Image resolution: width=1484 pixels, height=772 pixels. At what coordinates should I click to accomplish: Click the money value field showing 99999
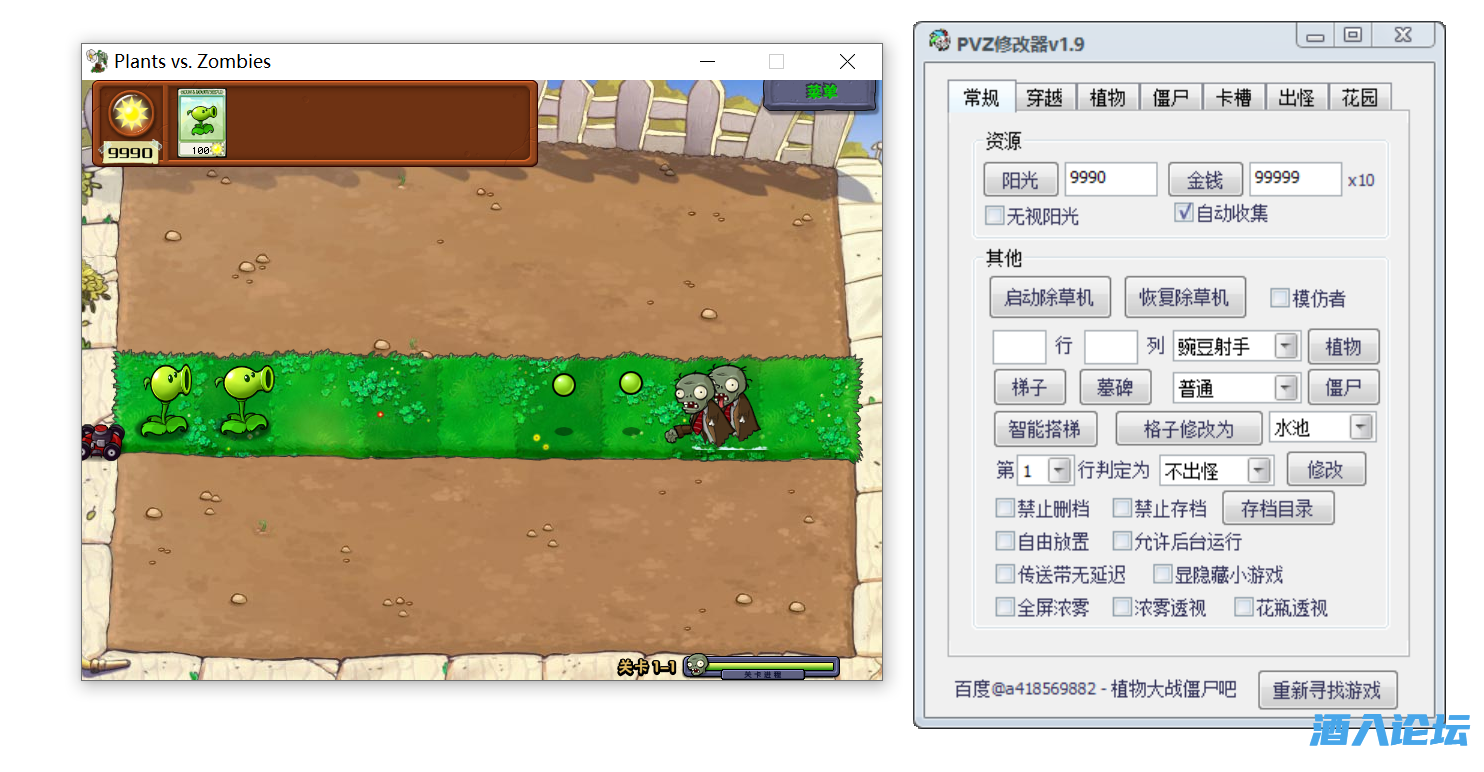point(1295,179)
